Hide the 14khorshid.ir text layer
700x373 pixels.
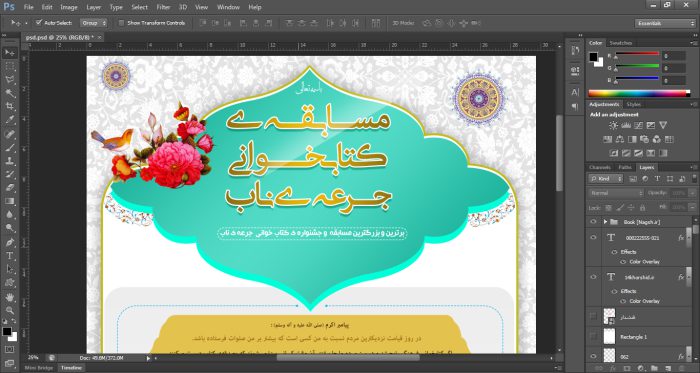593,277
